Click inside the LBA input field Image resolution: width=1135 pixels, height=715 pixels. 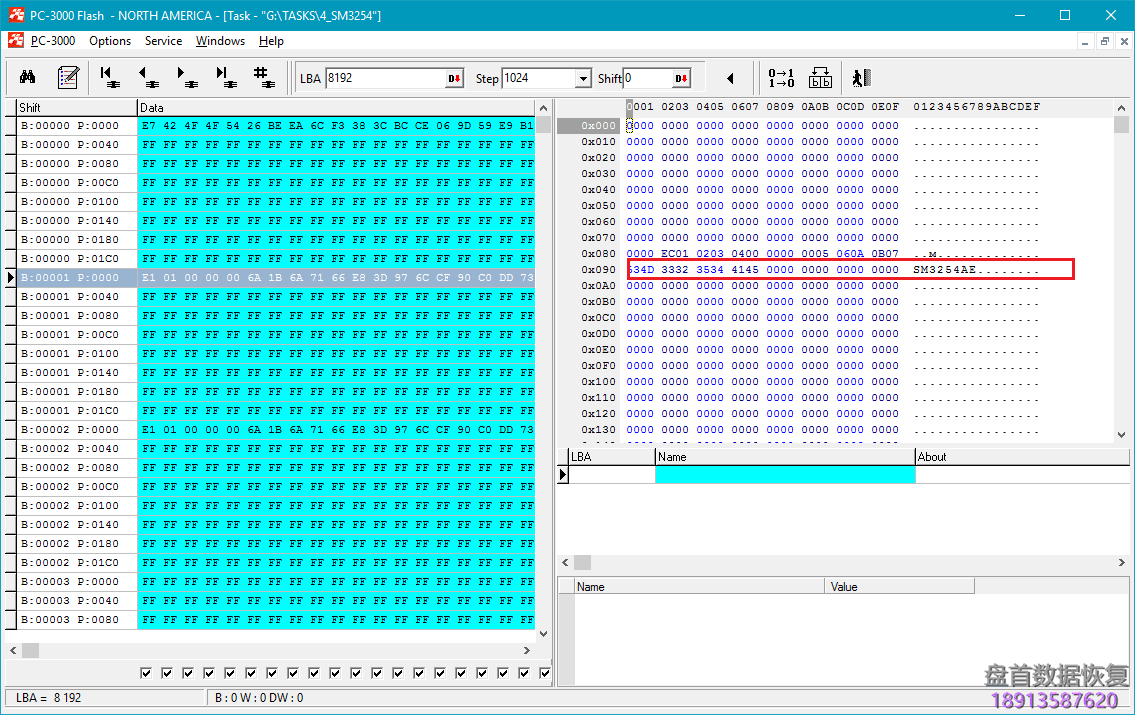point(384,79)
